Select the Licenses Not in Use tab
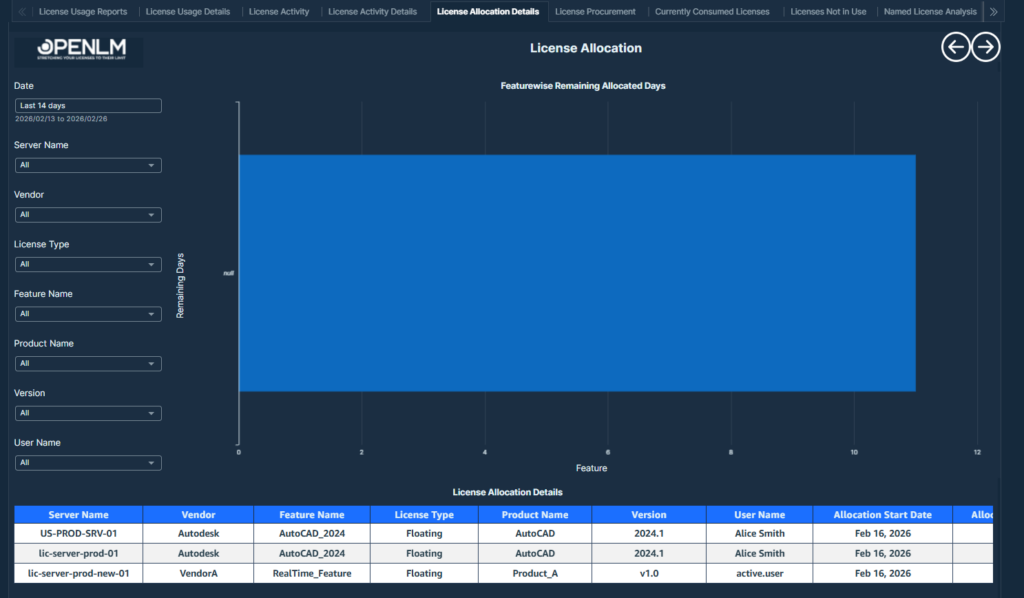This screenshot has height=598, width=1024. tap(828, 12)
